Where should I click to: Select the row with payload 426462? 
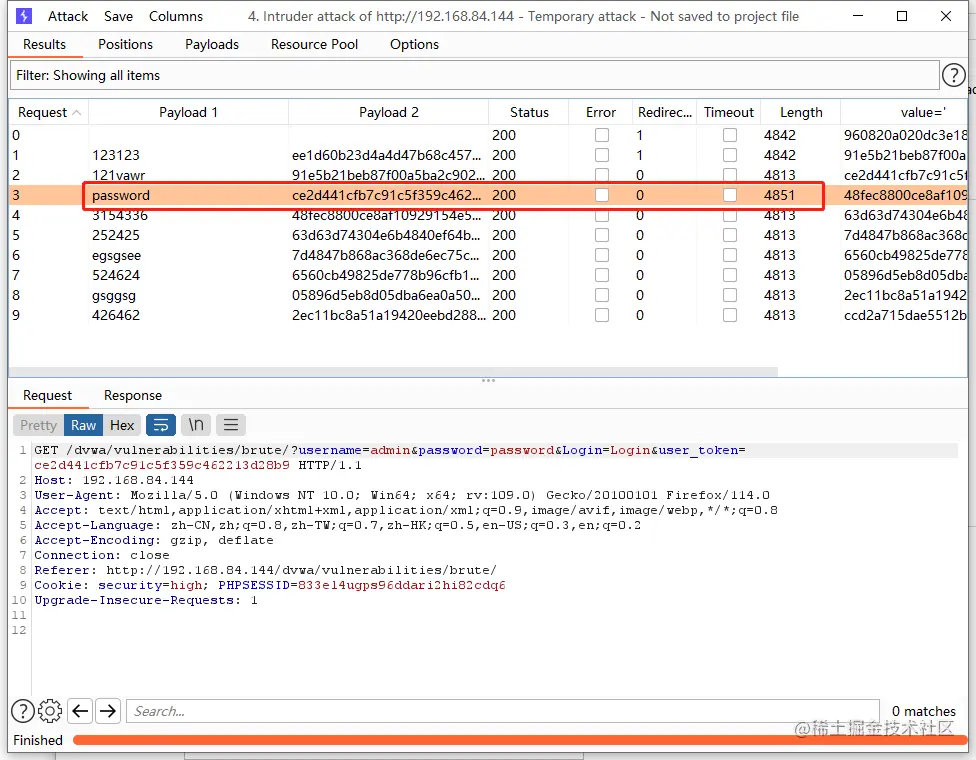tap(488, 315)
